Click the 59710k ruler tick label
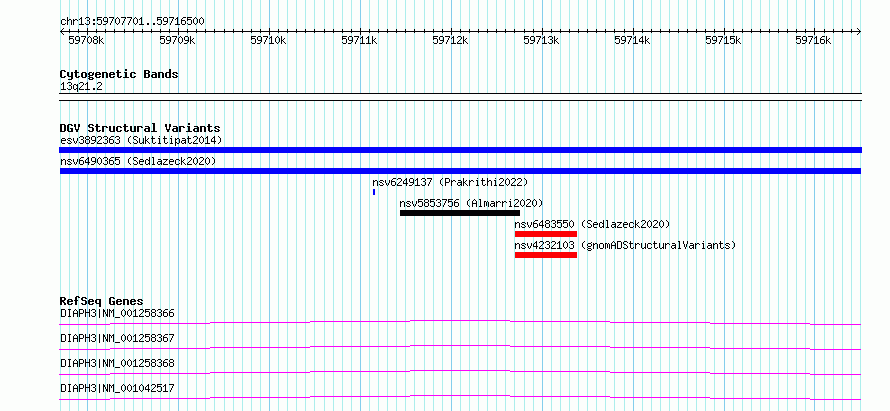The height and width of the screenshot is (411, 890). pos(268,41)
